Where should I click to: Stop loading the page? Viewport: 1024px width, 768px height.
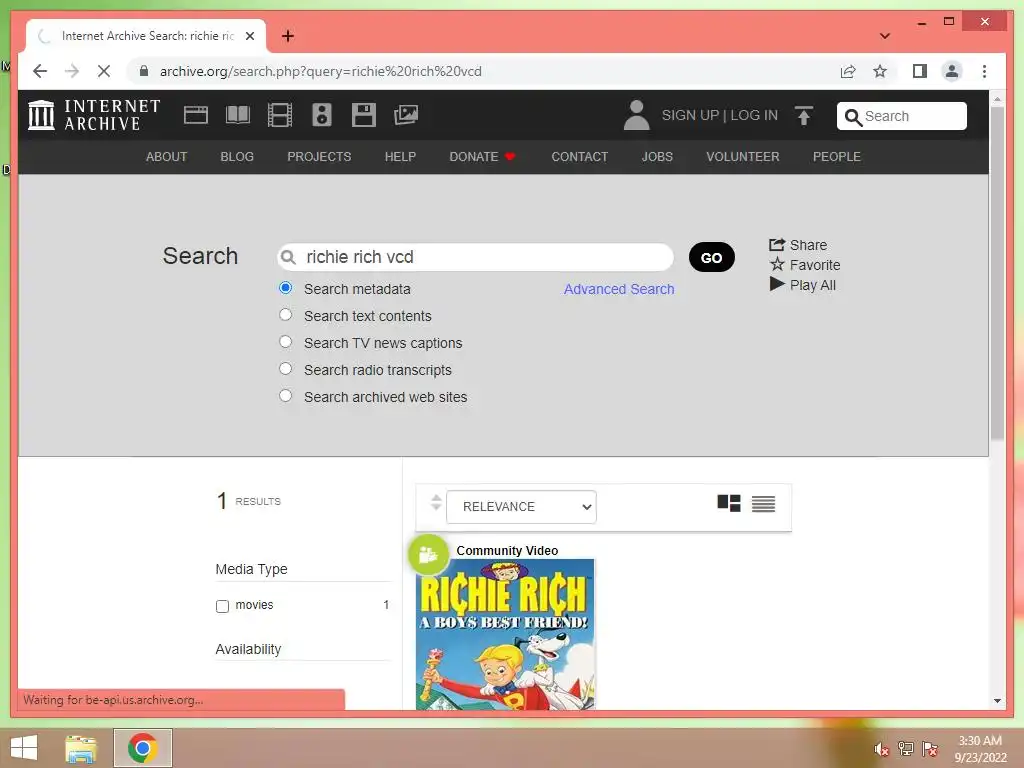(104, 71)
